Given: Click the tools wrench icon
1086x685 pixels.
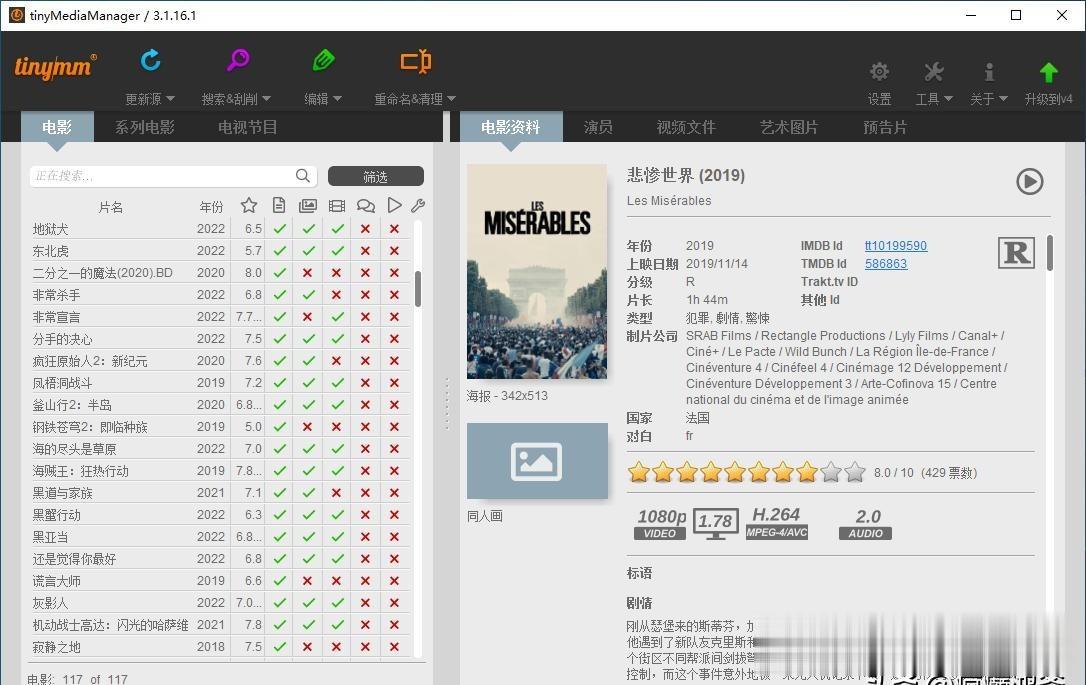Looking at the screenshot, I should click(934, 71).
